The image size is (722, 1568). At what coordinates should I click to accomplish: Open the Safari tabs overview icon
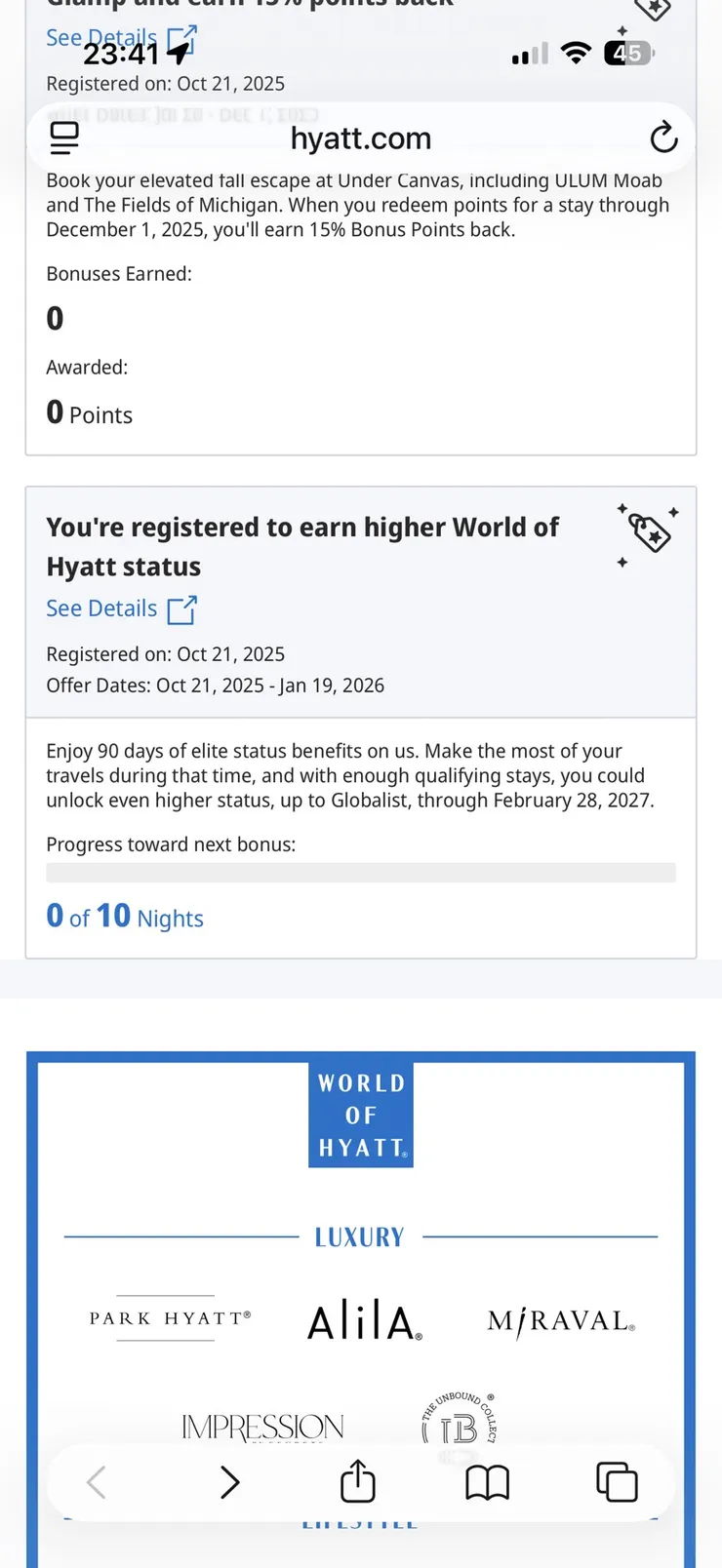click(617, 1482)
